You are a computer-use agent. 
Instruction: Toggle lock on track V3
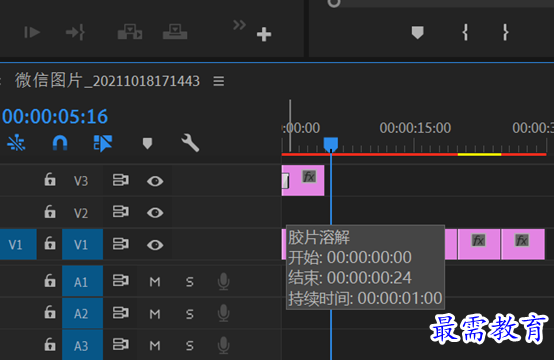click(50, 180)
